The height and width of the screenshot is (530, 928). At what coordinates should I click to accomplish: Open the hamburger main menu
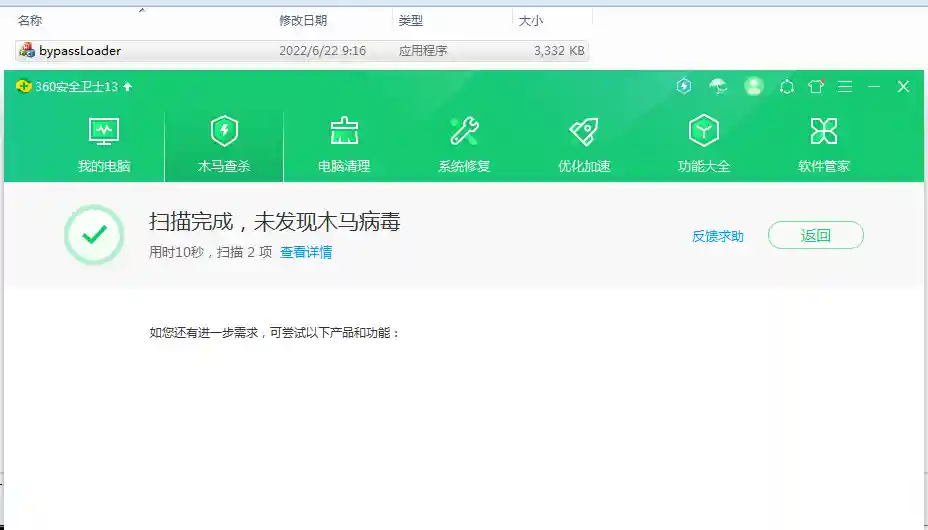(x=845, y=87)
